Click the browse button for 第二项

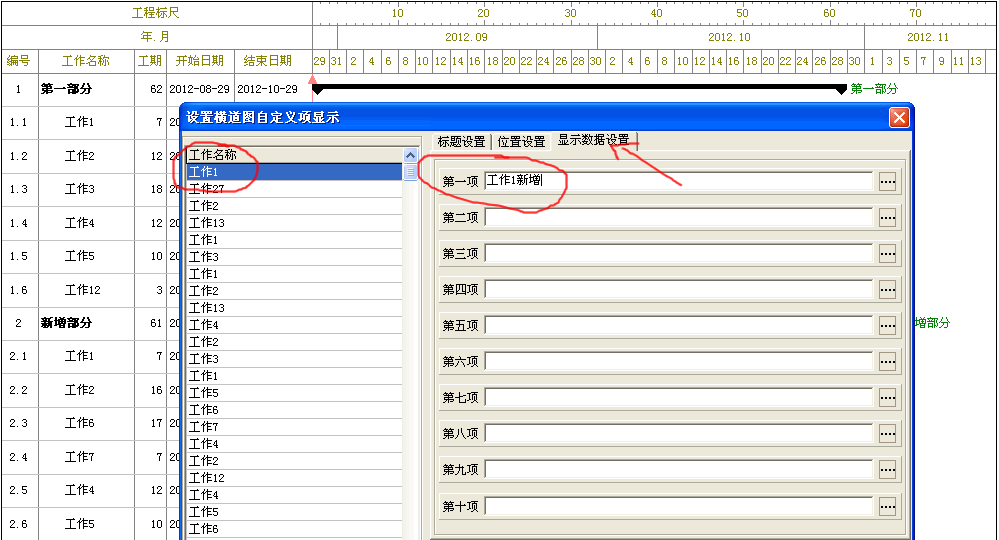887,217
